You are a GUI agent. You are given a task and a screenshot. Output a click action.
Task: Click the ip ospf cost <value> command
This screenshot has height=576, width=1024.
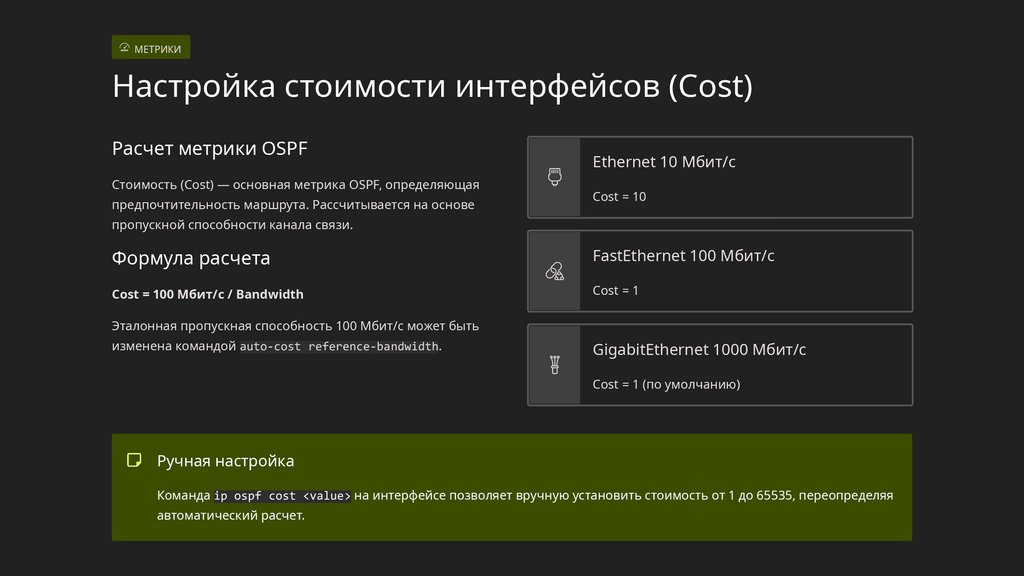[282, 495]
